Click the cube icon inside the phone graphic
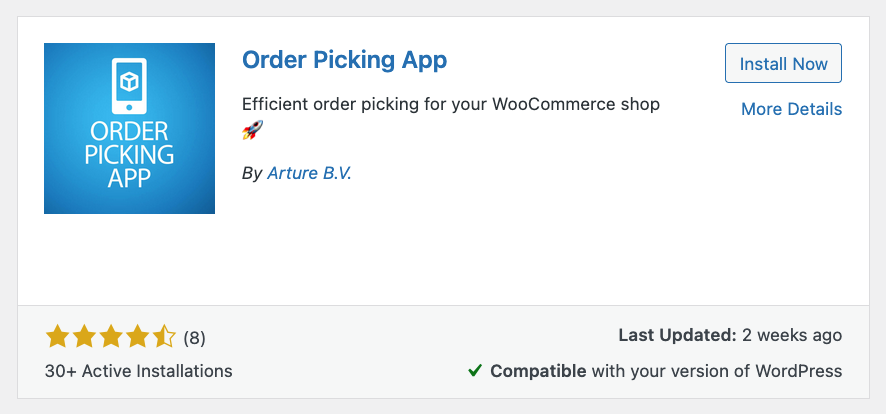 click(130, 82)
